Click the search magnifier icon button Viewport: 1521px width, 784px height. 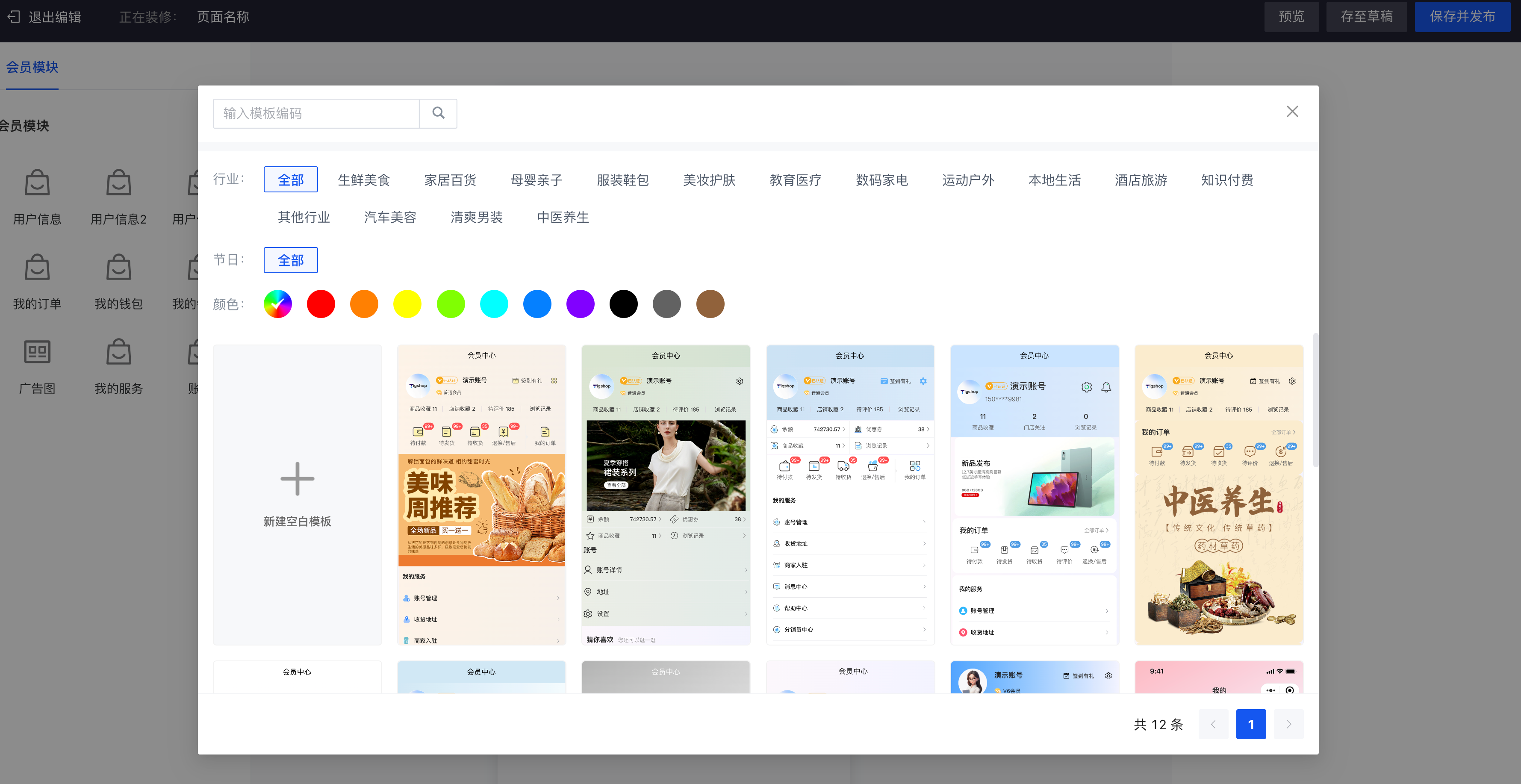point(438,113)
